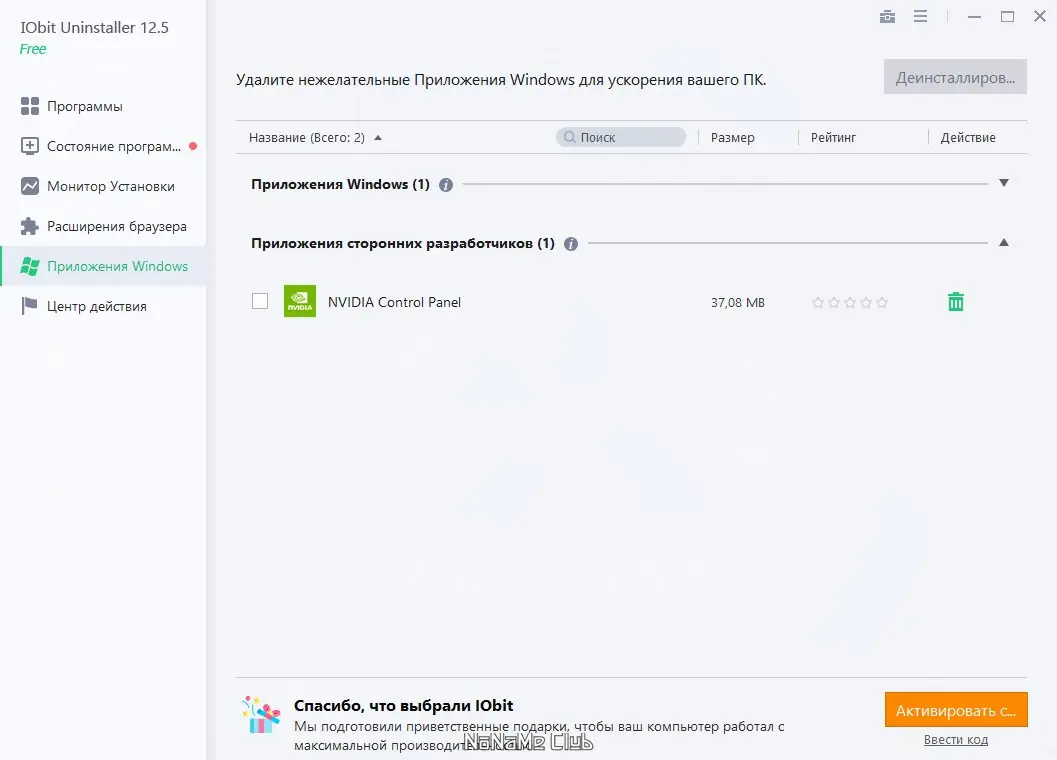Click the IObit Uninstaller 12.5 title

(x=94, y=28)
